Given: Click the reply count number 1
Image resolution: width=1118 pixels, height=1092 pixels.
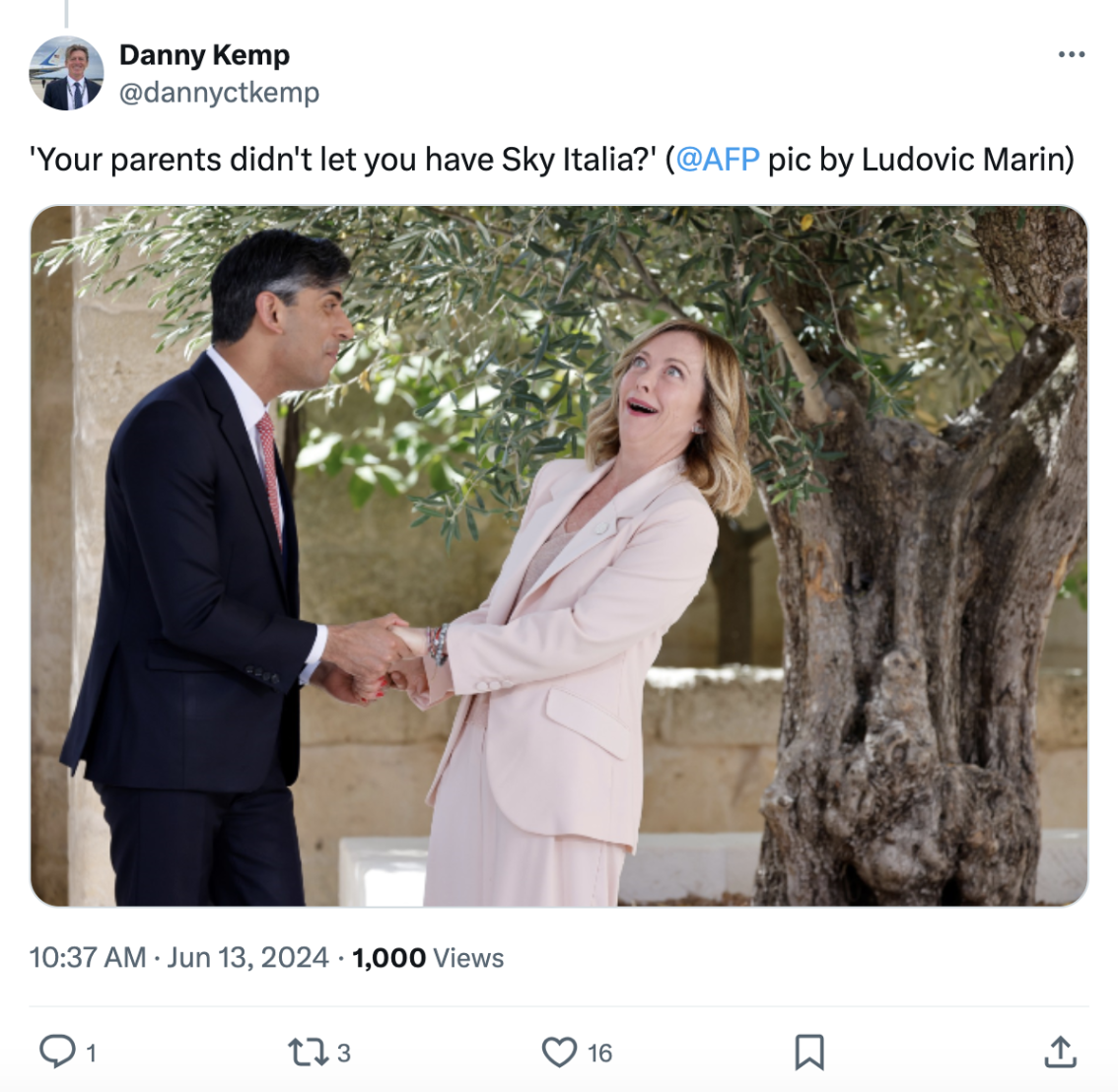Looking at the screenshot, I should pyautogui.click(x=91, y=1054).
